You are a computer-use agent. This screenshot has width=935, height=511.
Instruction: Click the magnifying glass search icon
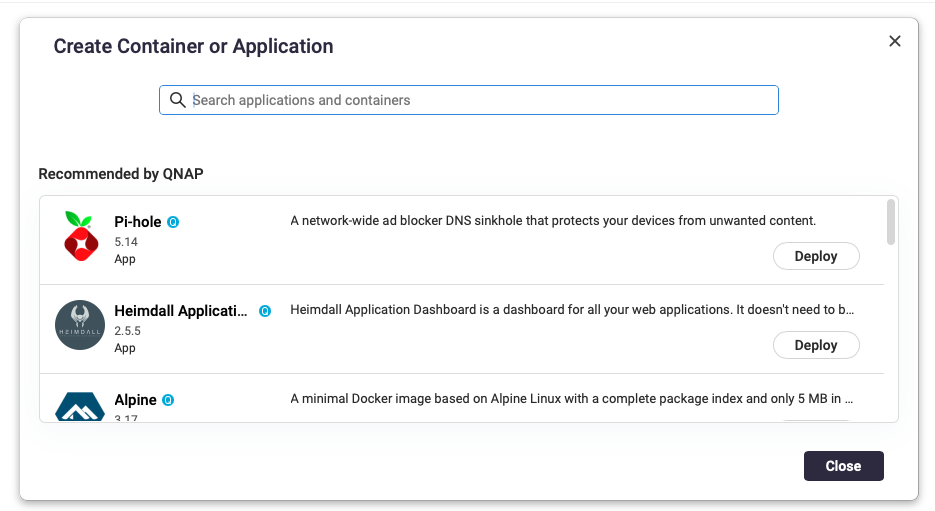point(177,100)
